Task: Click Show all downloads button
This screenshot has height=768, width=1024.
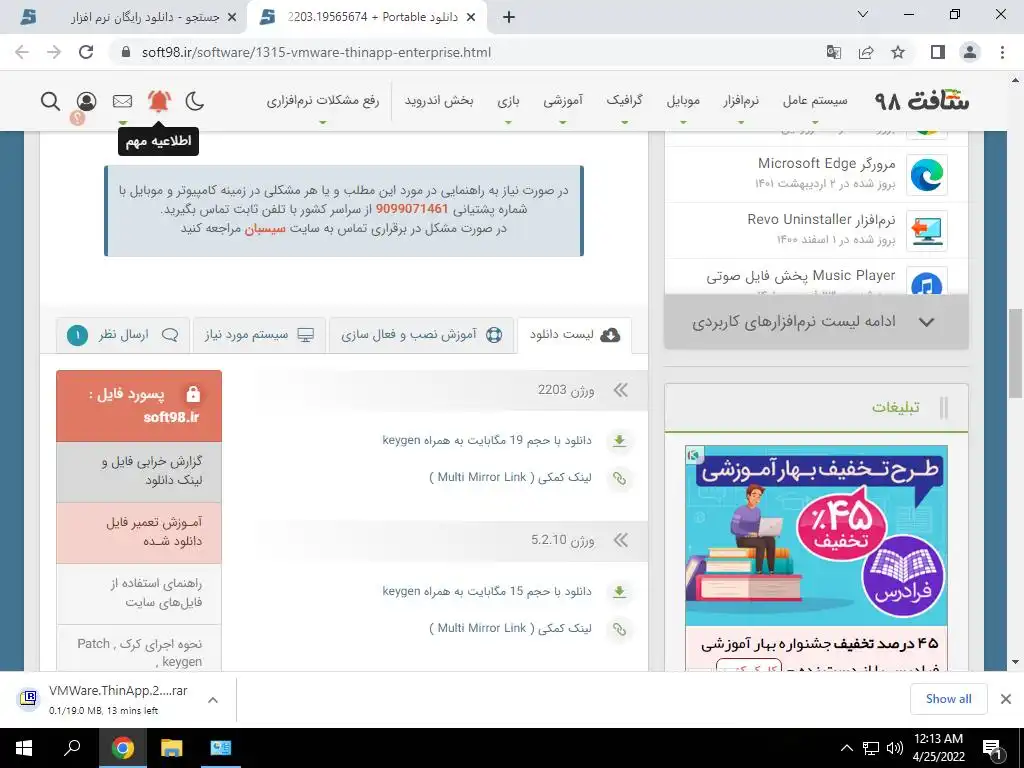Action: coord(948,699)
